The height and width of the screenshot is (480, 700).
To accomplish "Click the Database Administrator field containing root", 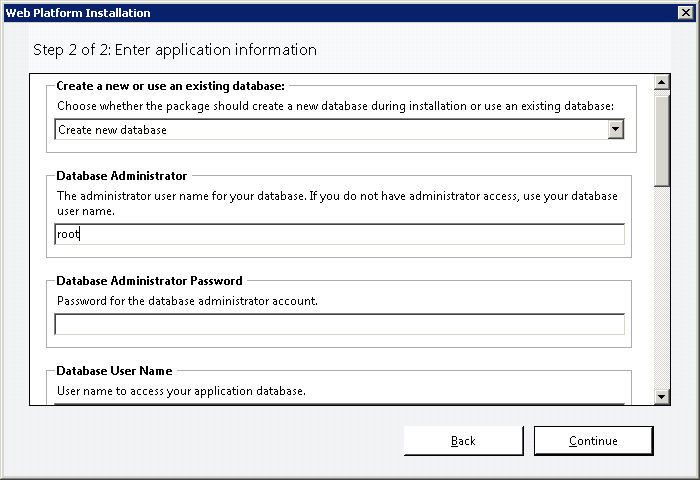I will [339, 234].
